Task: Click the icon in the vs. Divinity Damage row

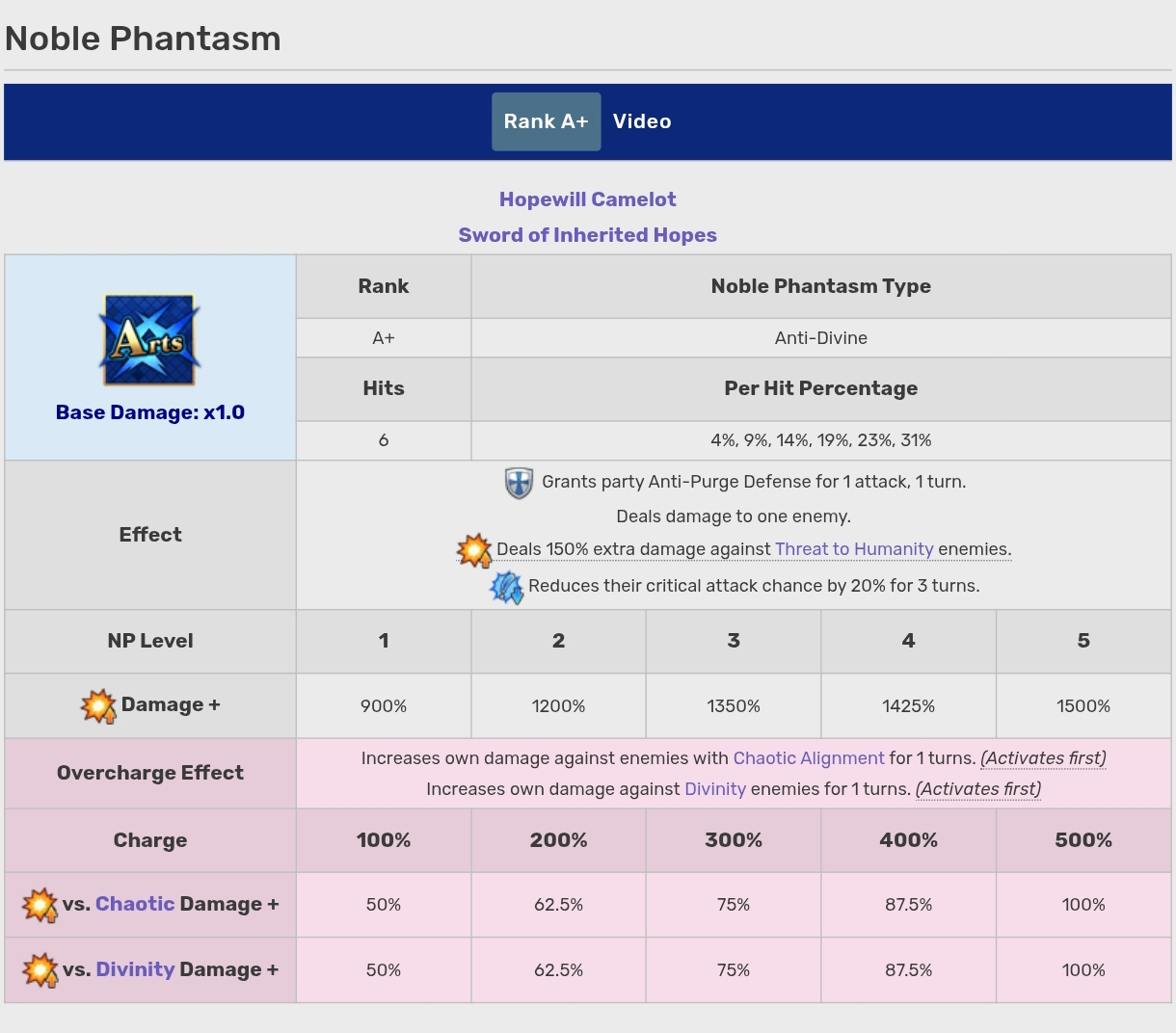Action: tap(40, 970)
